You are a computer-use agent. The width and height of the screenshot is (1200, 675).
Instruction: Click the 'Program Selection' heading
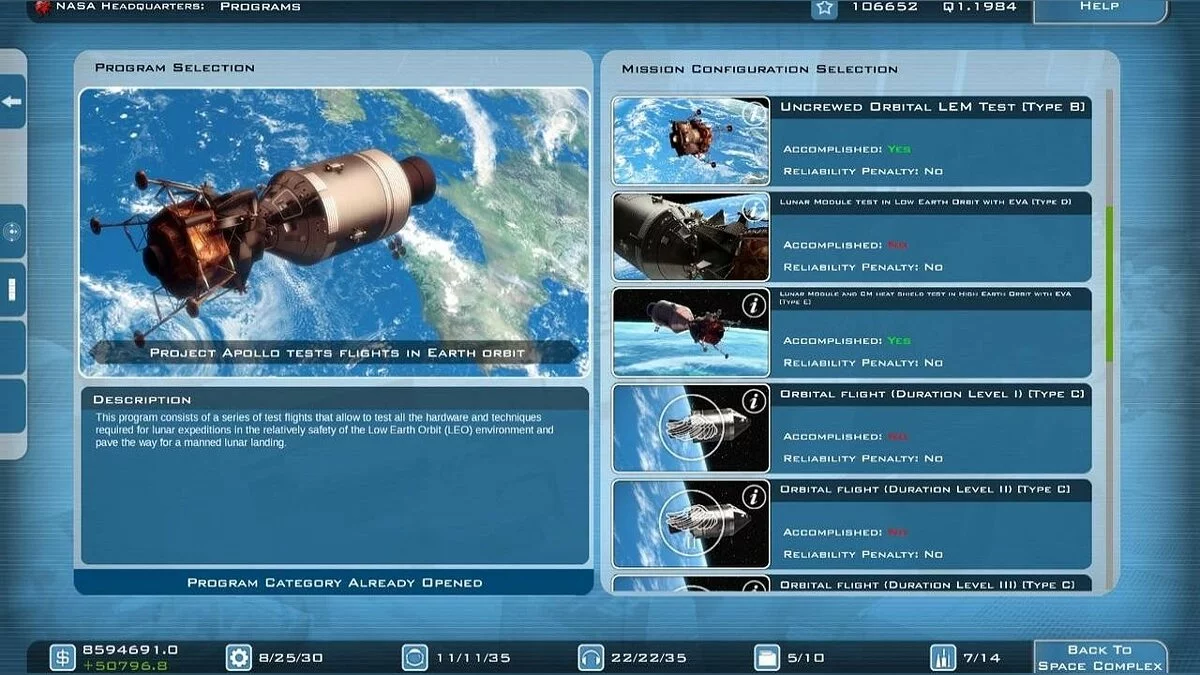click(x=174, y=67)
